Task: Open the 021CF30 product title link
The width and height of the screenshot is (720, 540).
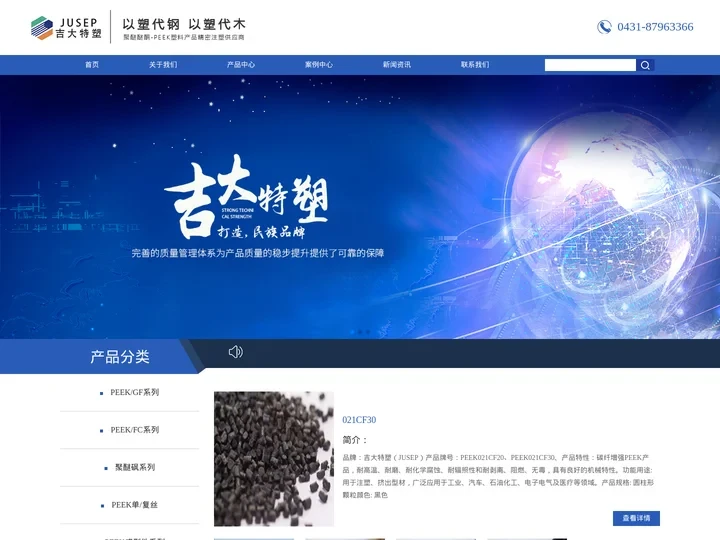Action: (359, 420)
